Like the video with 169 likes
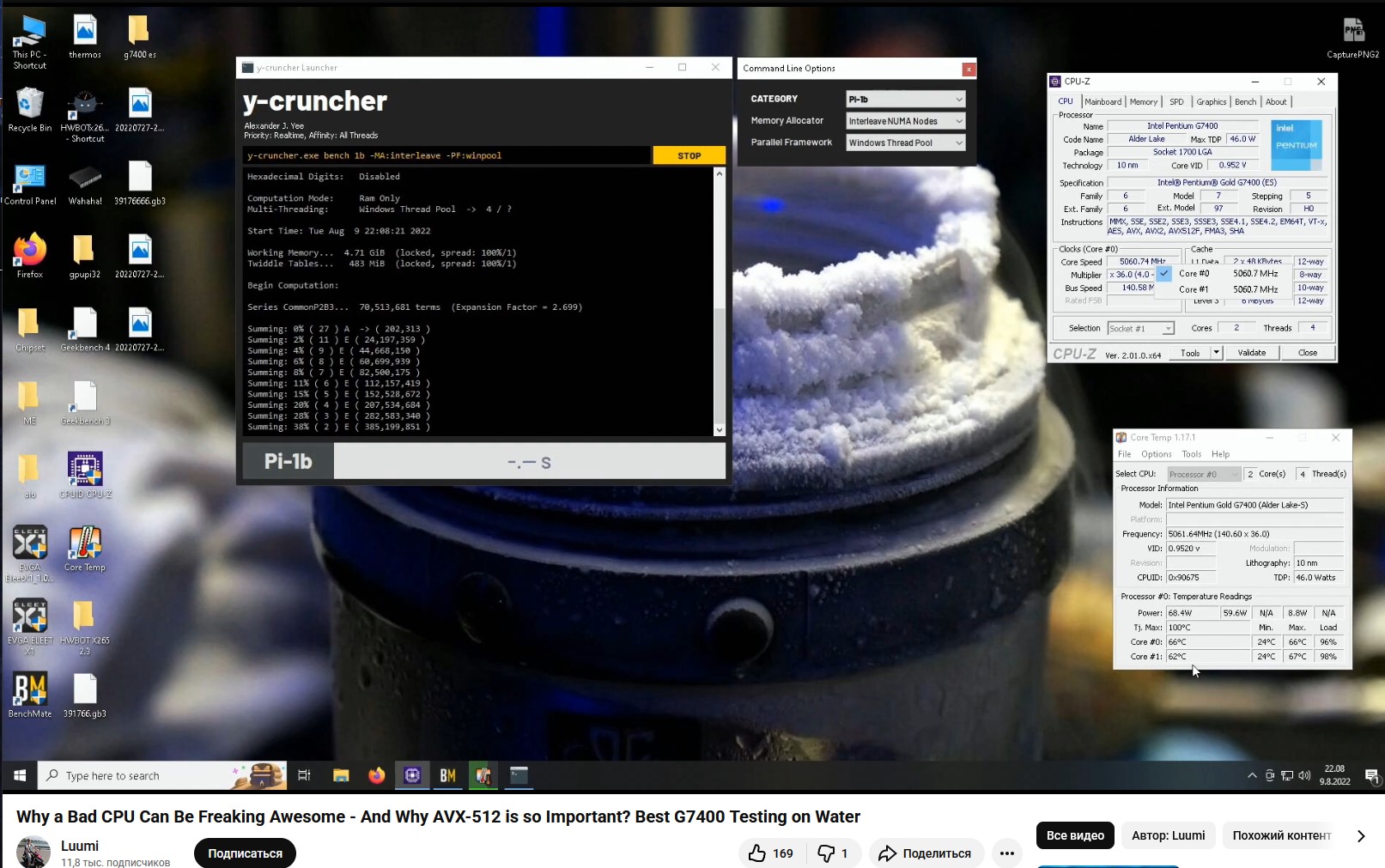The image size is (1385, 868). click(x=771, y=853)
